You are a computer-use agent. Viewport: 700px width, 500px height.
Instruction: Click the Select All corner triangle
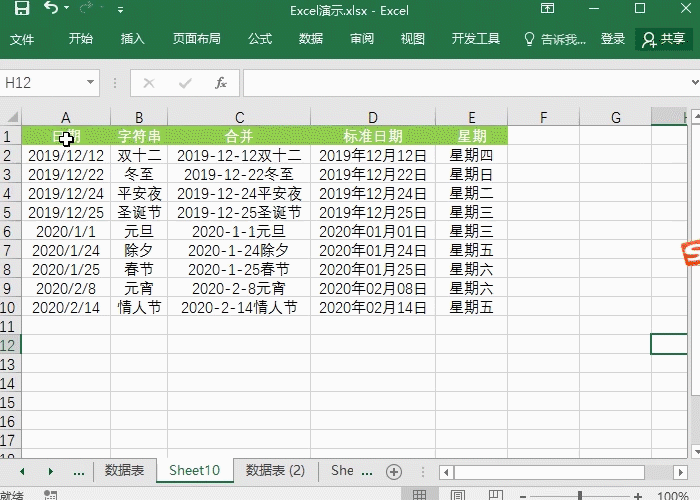click(x=12, y=117)
